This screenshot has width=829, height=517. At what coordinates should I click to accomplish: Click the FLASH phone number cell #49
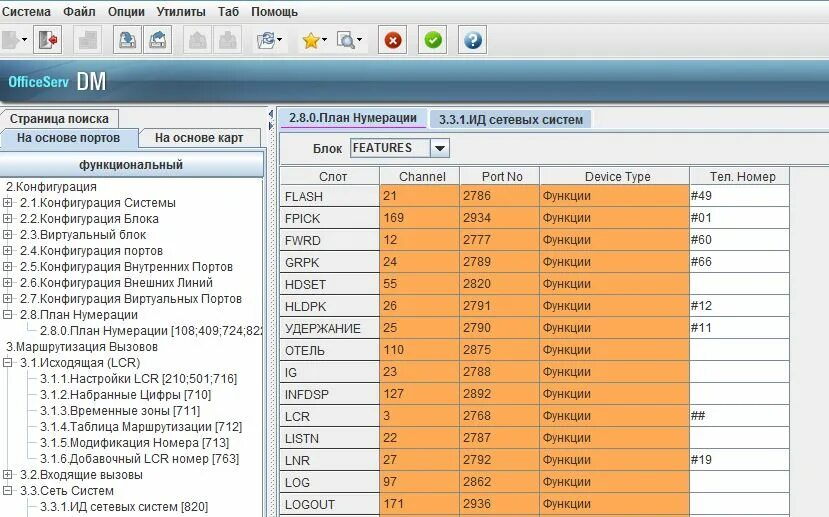[740, 196]
